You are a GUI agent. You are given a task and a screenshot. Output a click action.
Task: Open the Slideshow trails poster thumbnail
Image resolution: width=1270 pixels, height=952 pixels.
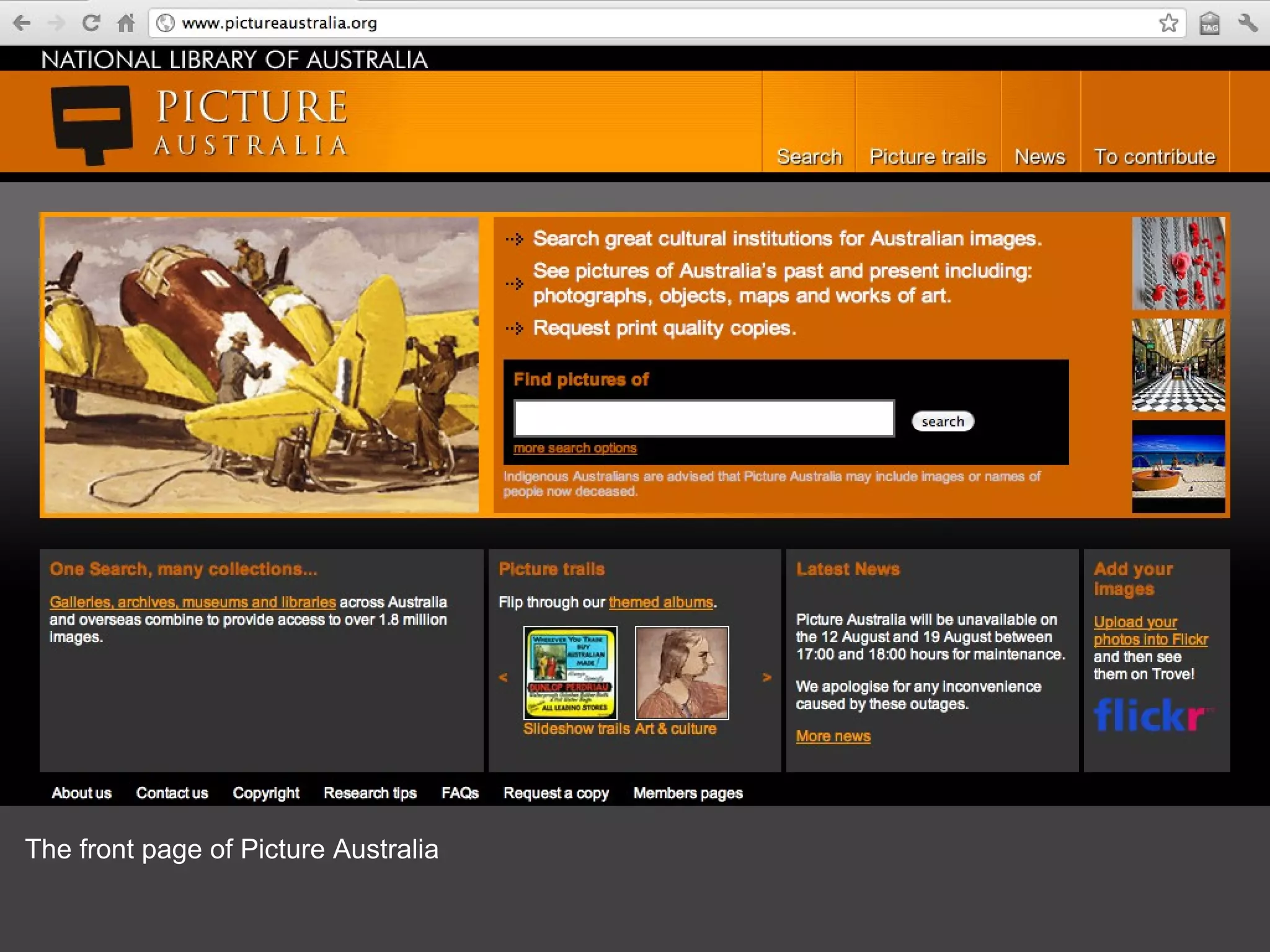571,672
